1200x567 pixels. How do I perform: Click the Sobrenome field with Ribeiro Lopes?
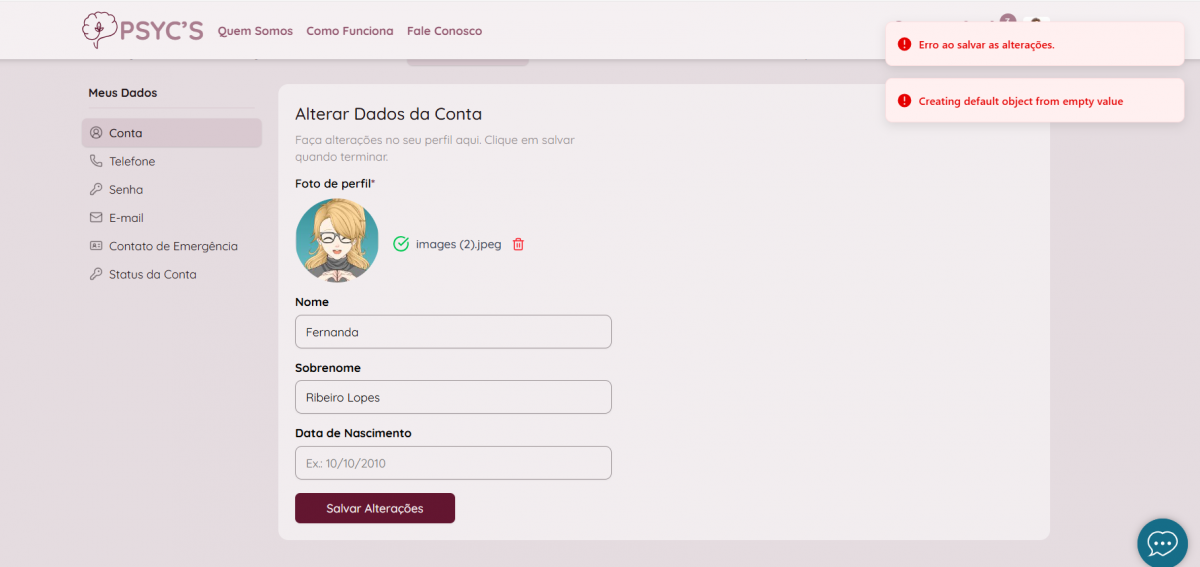click(x=453, y=397)
